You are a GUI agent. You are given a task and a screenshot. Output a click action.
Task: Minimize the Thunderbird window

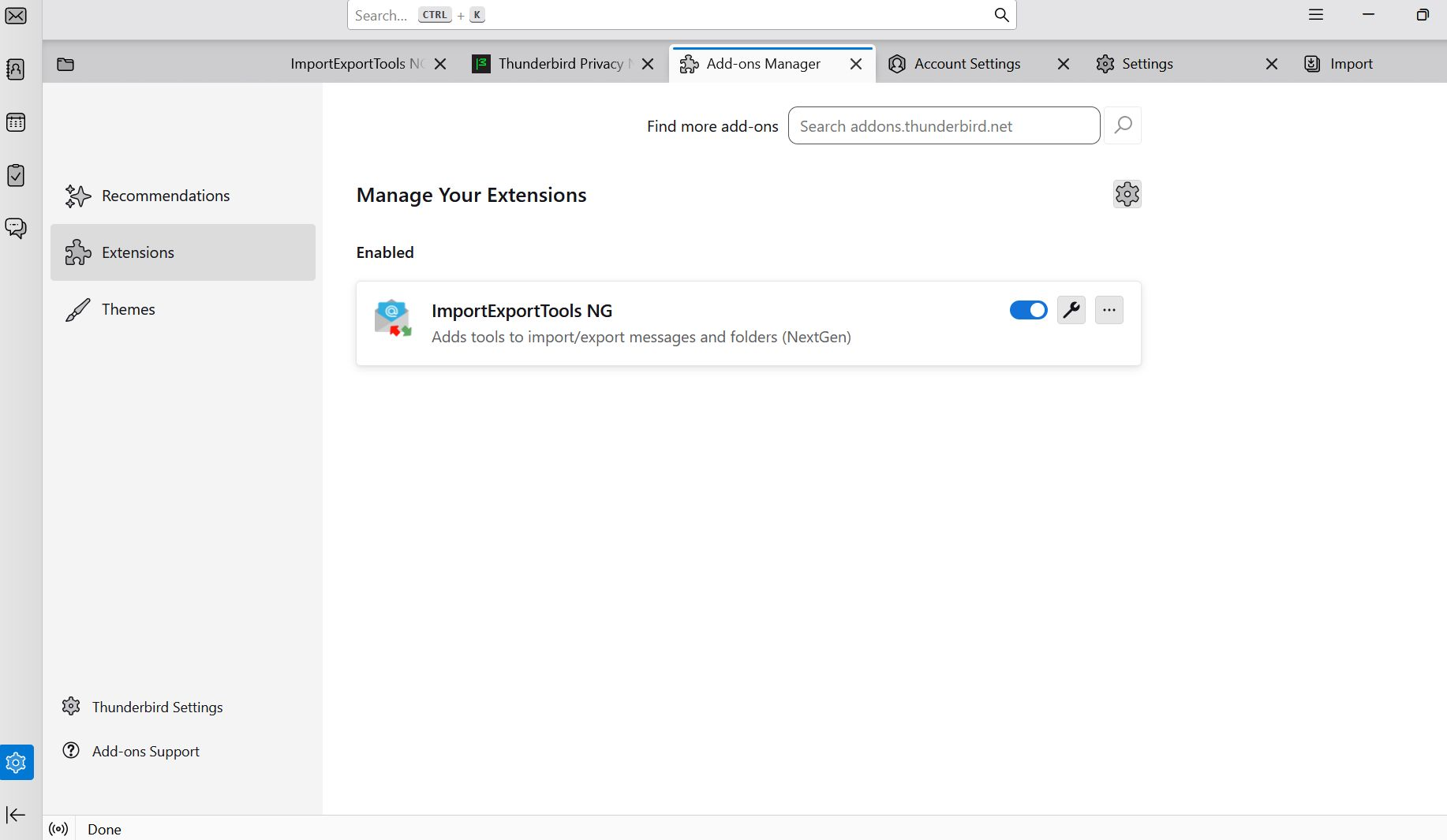pos(1369,15)
